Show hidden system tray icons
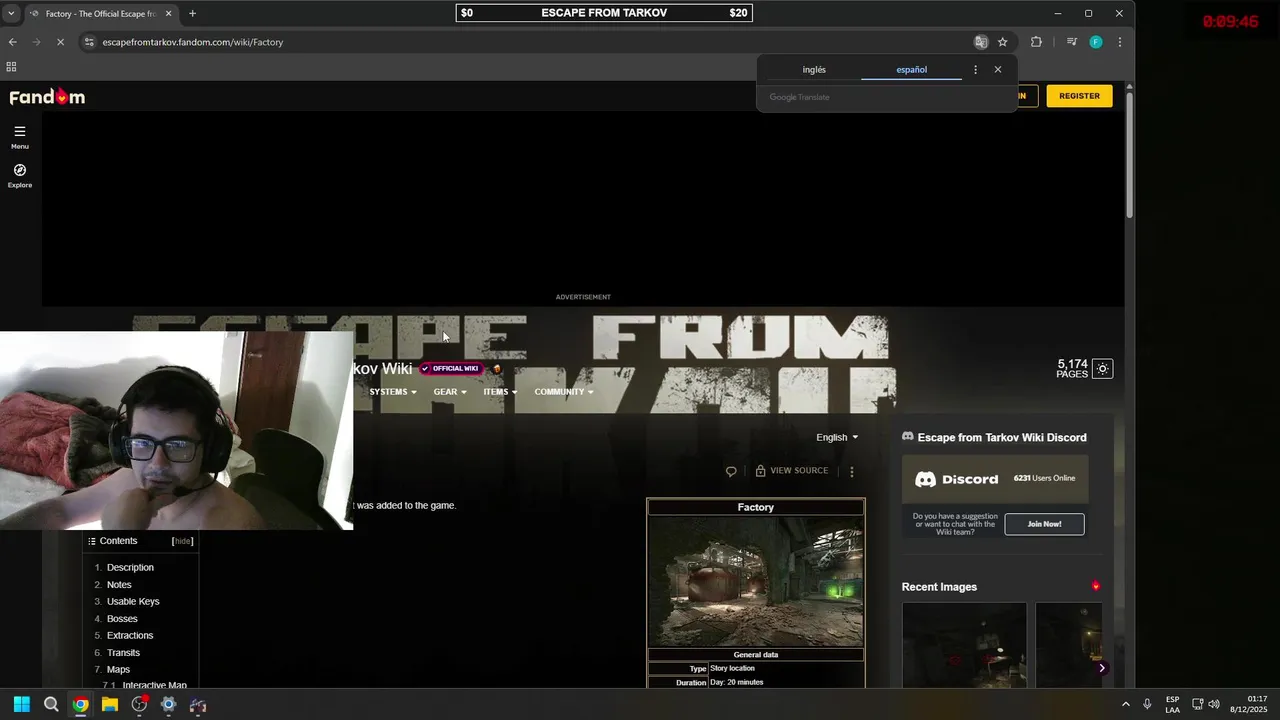This screenshot has width=1280, height=720. pyautogui.click(x=1125, y=704)
